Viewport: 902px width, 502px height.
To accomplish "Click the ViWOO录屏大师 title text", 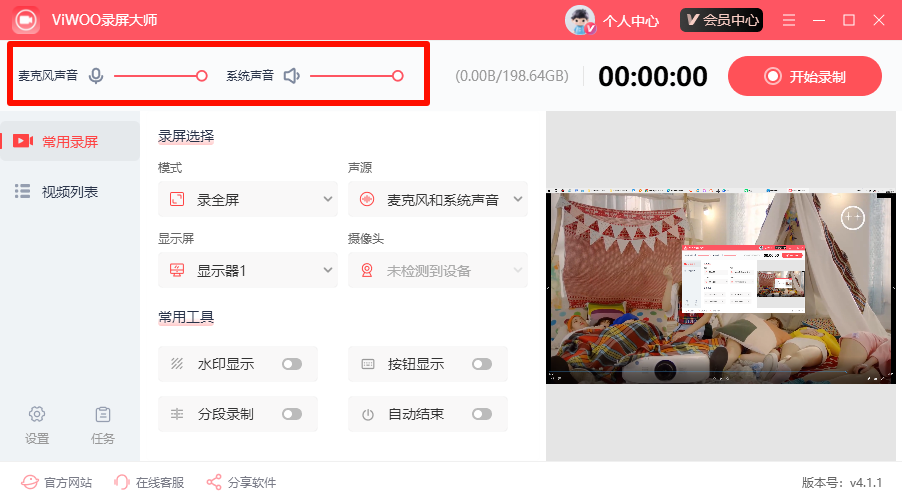I will [104, 20].
